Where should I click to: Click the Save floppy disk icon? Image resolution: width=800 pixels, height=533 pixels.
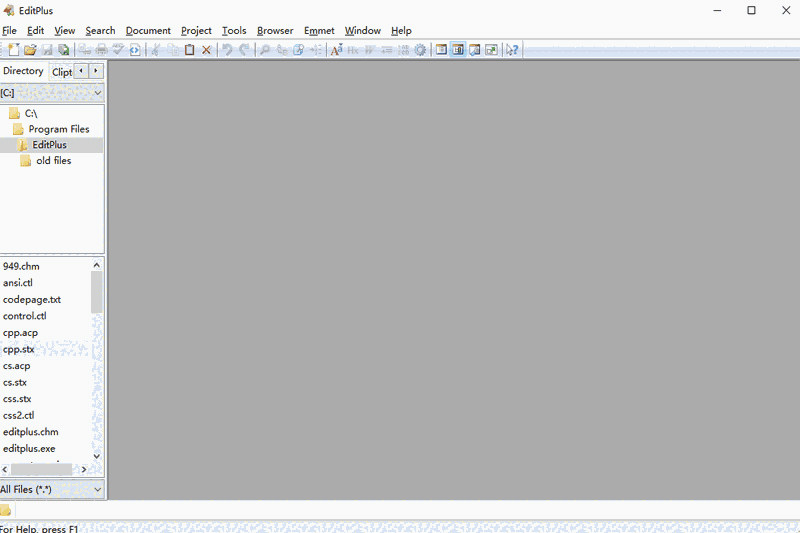tap(47, 50)
